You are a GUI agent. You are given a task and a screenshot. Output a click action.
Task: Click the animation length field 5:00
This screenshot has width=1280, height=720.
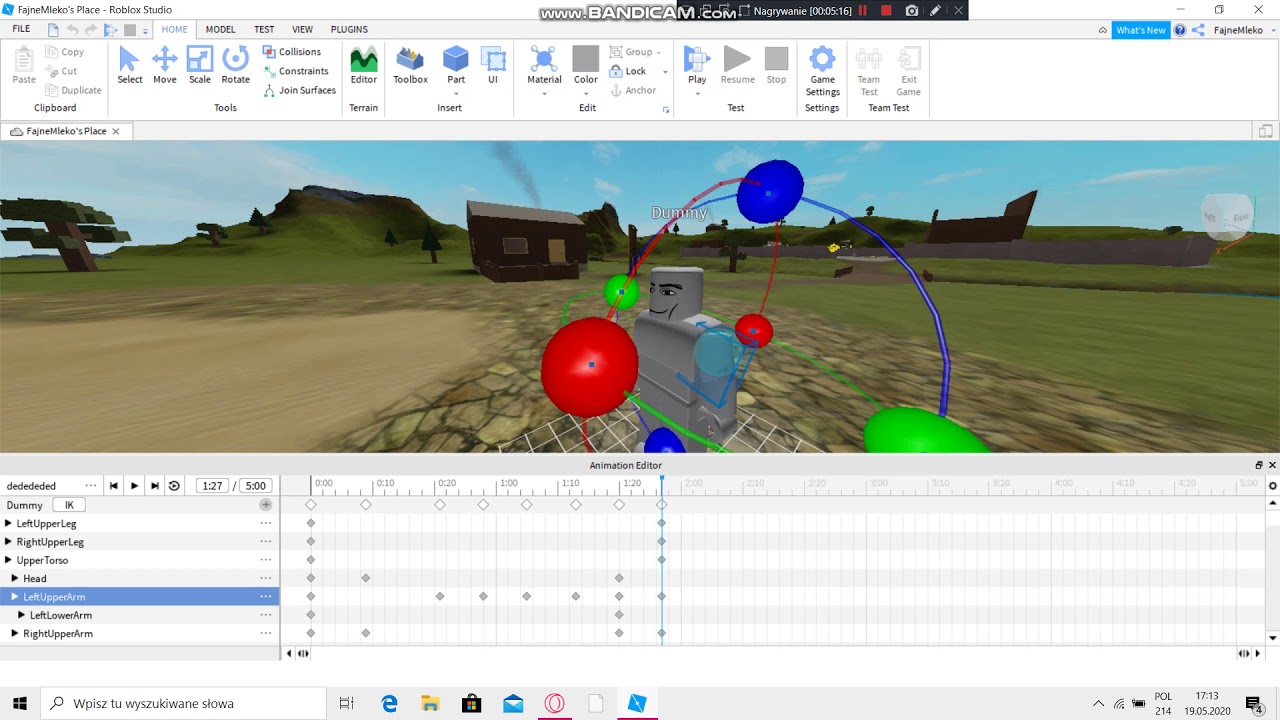click(x=256, y=486)
